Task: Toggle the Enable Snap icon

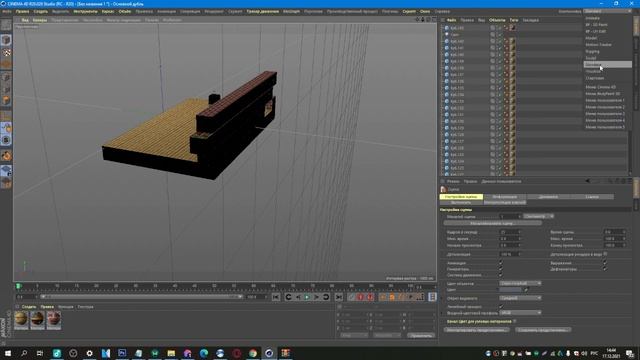Action: [6, 156]
